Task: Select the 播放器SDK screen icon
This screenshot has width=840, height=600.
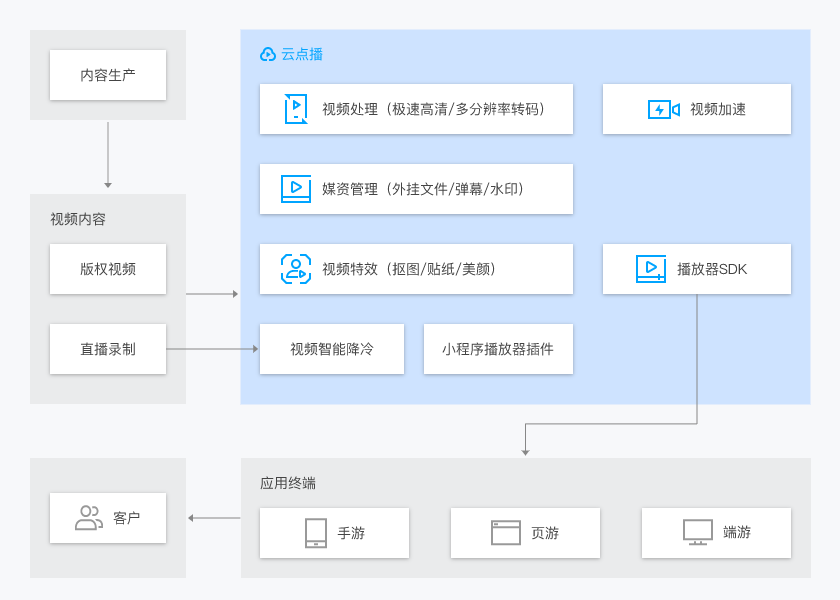Action: coord(649,268)
